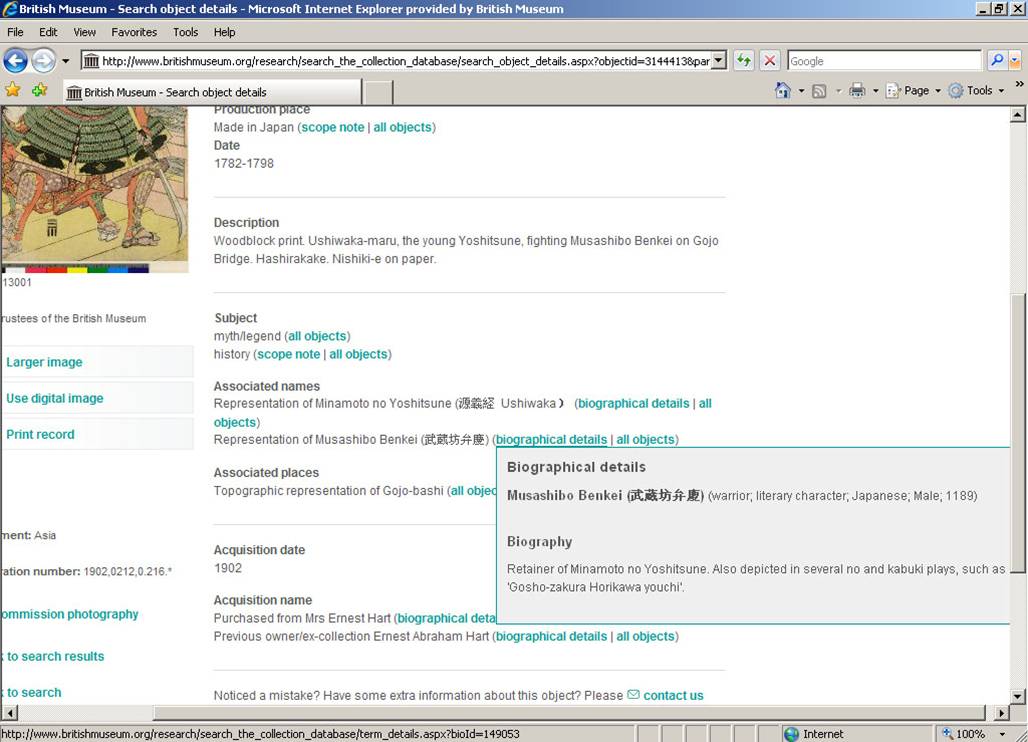Open the Favorites menu
1028x742 pixels.
click(x=134, y=32)
